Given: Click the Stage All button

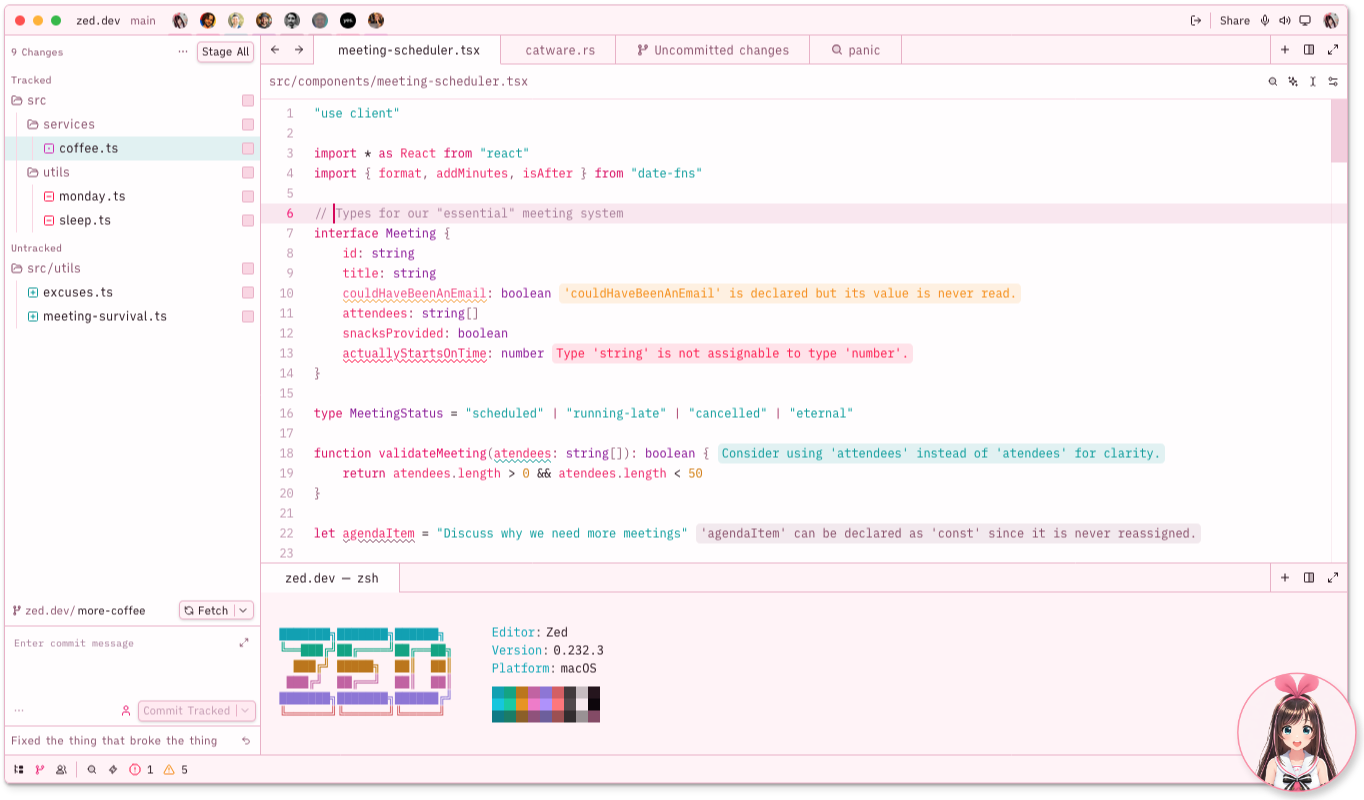Looking at the screenshot, I should tap(225, 52).
